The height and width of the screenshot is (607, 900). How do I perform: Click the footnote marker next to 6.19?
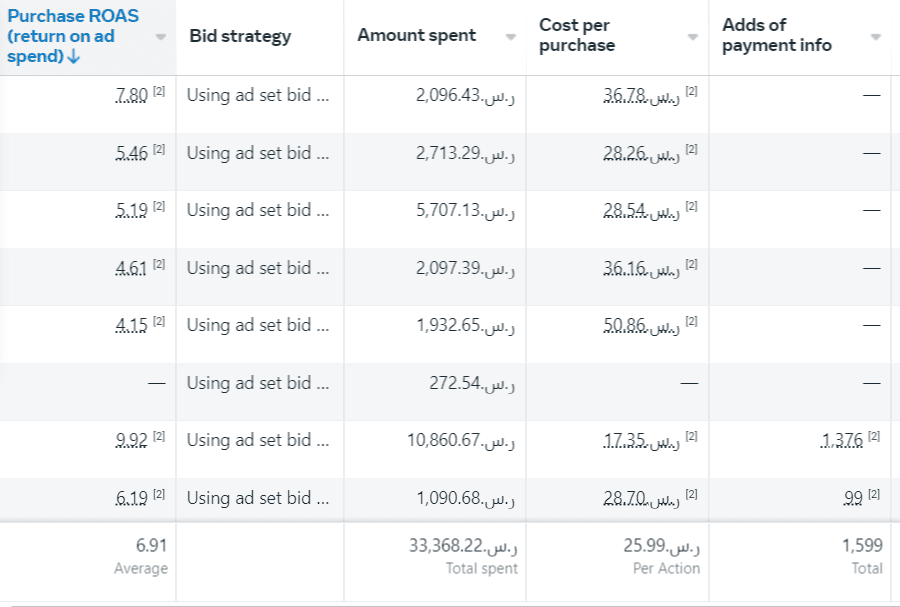pyautogui.click(x=159, y=495)
